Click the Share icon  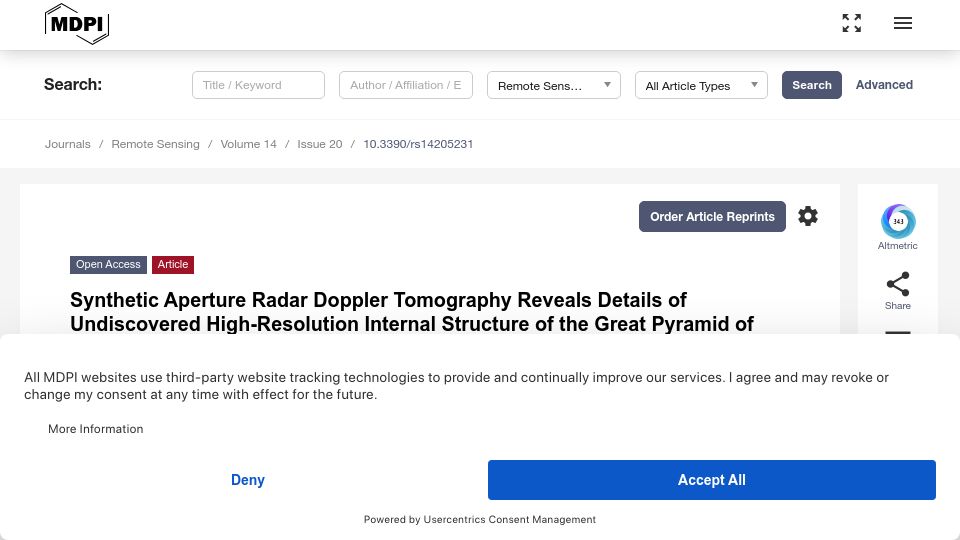point(898,284)
